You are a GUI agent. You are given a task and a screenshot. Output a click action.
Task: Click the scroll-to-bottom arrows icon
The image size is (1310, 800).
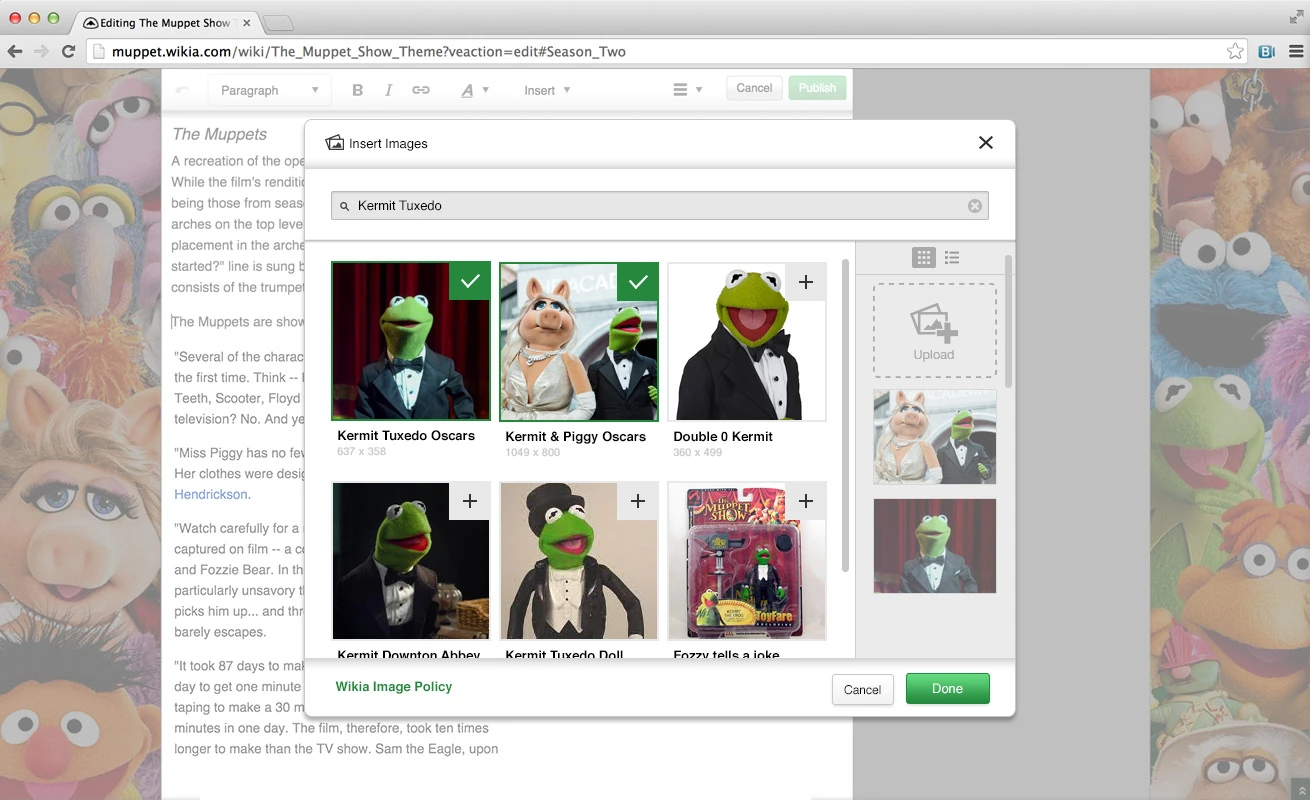(1300, 791)
